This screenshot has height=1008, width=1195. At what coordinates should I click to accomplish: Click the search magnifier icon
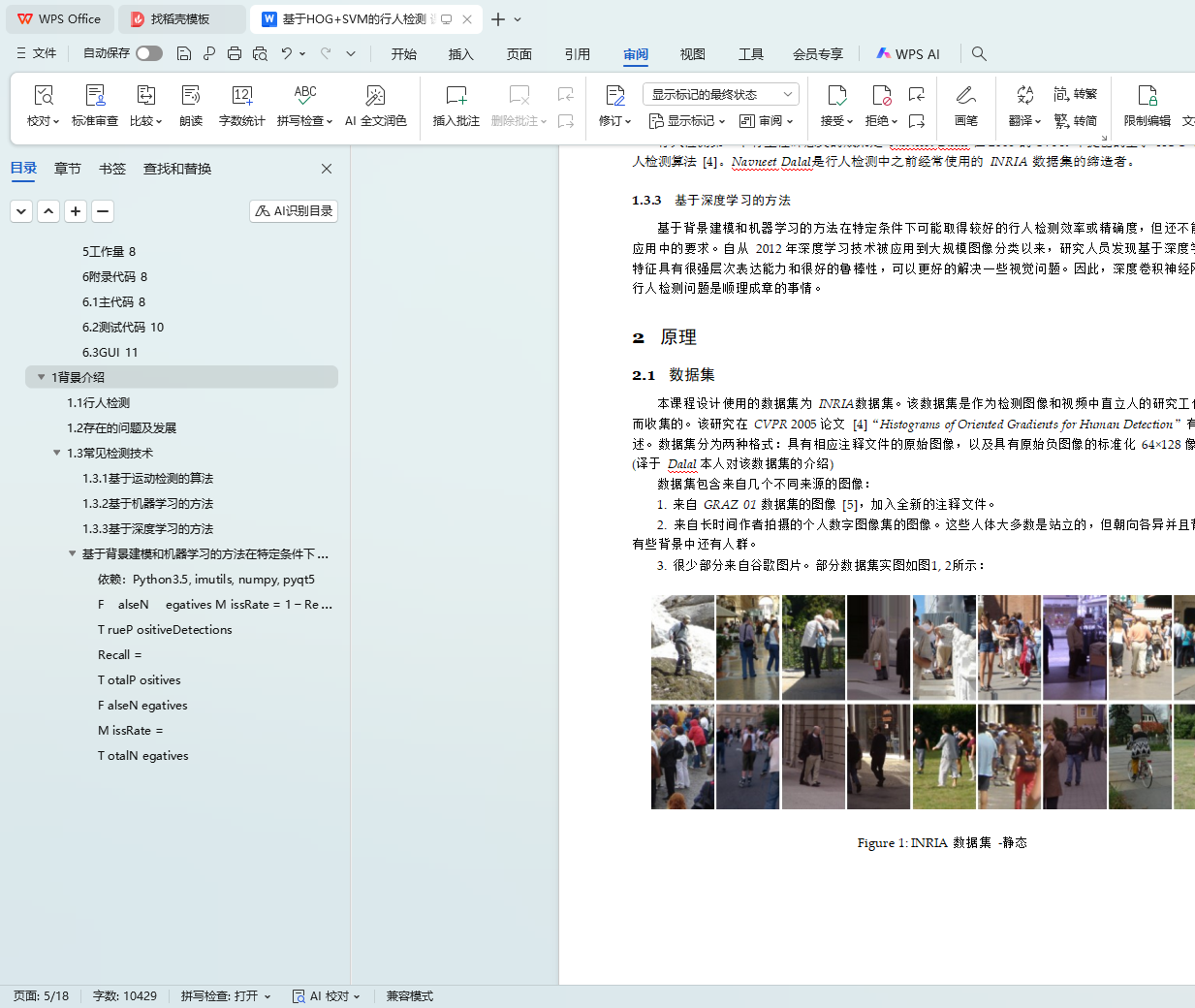point(979,54)
